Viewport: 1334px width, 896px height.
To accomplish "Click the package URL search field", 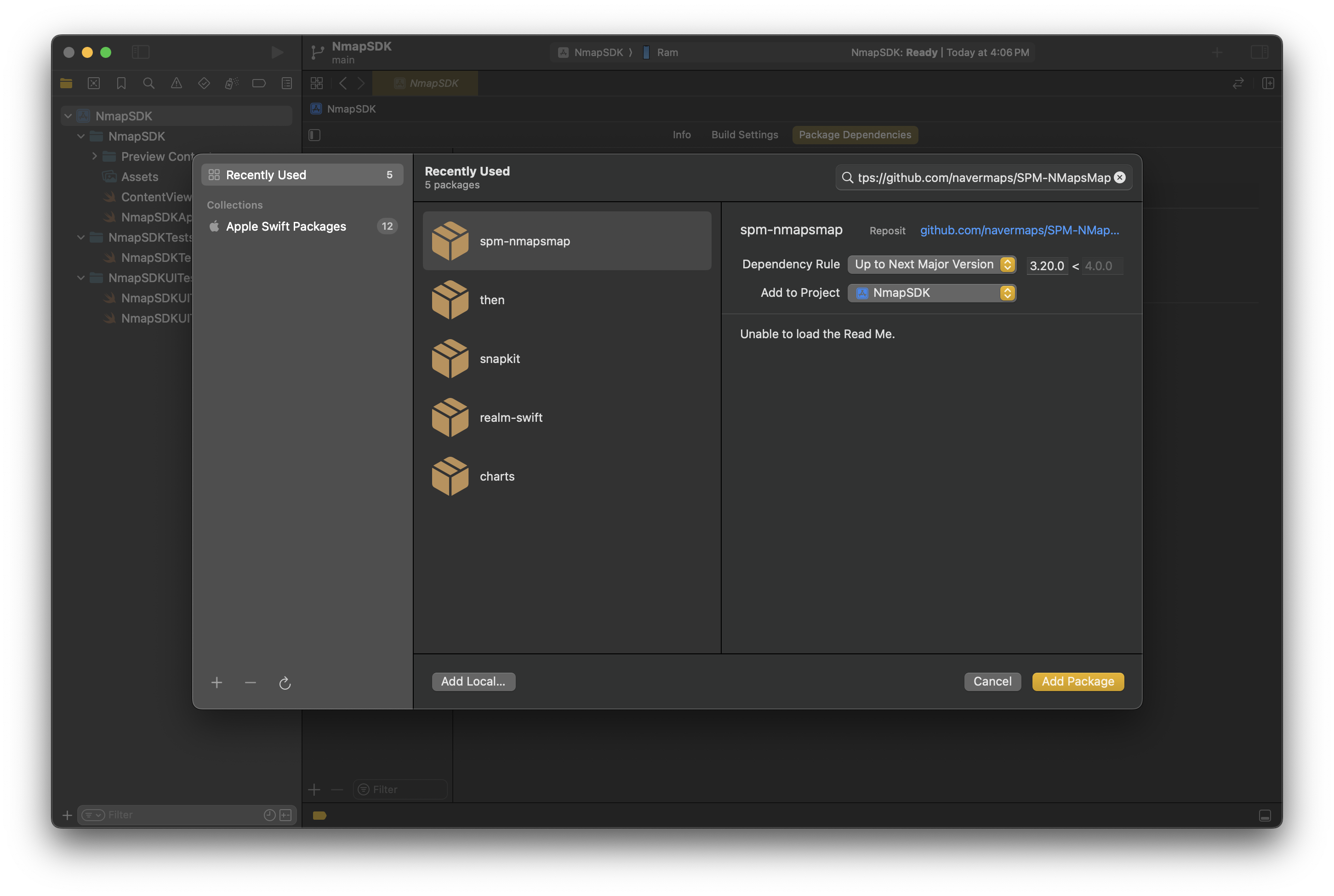I will pos(983,178).
